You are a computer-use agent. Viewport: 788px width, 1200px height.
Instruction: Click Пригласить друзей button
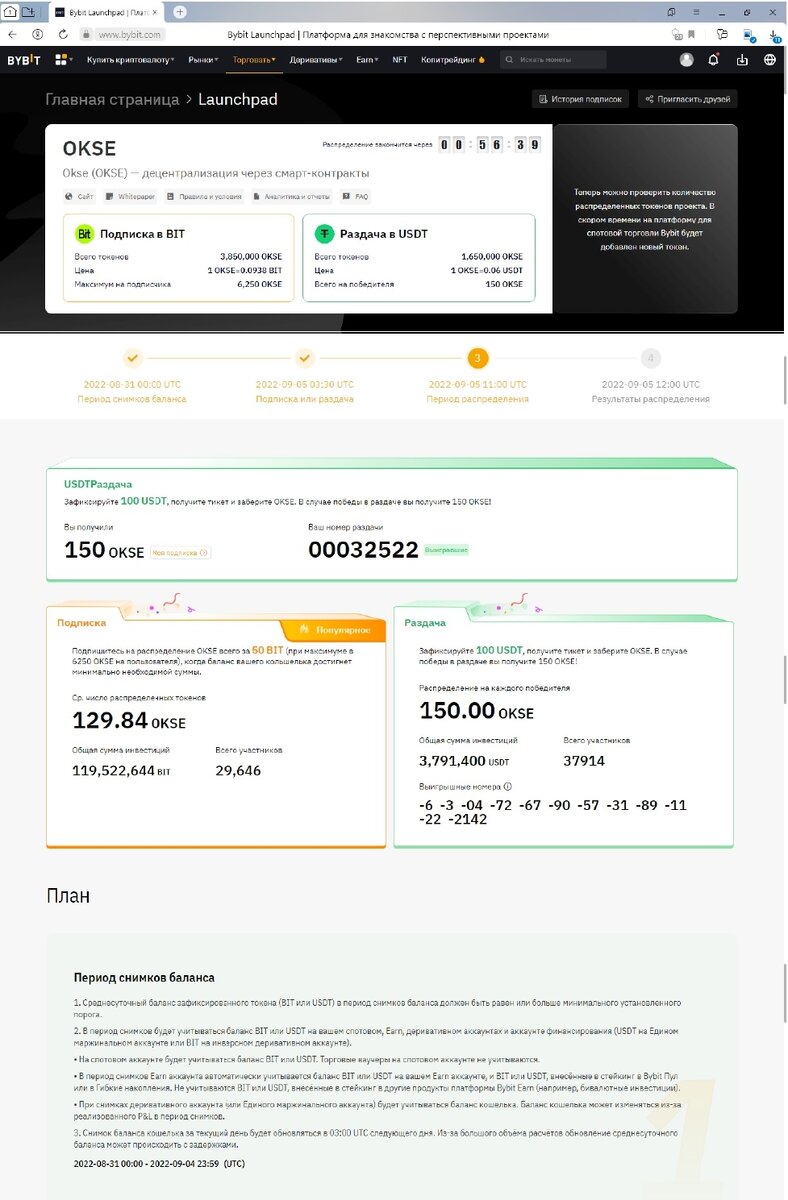687,99
